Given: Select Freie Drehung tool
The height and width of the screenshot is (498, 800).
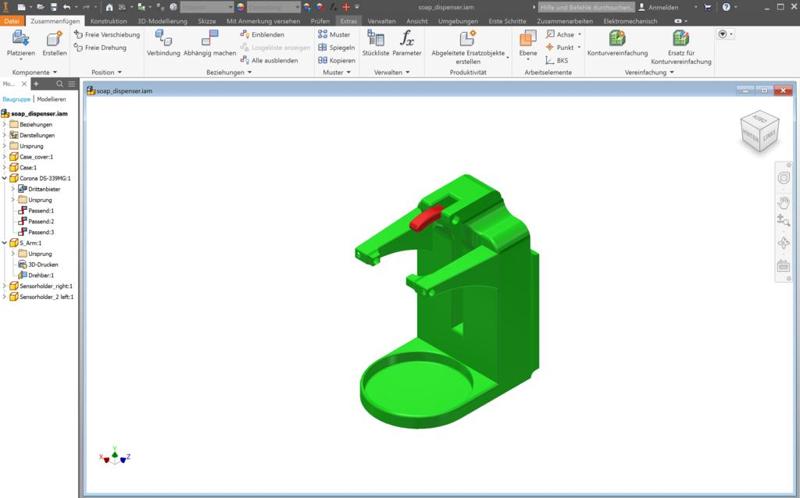Looking at the screenshot, I should (100, 47).
